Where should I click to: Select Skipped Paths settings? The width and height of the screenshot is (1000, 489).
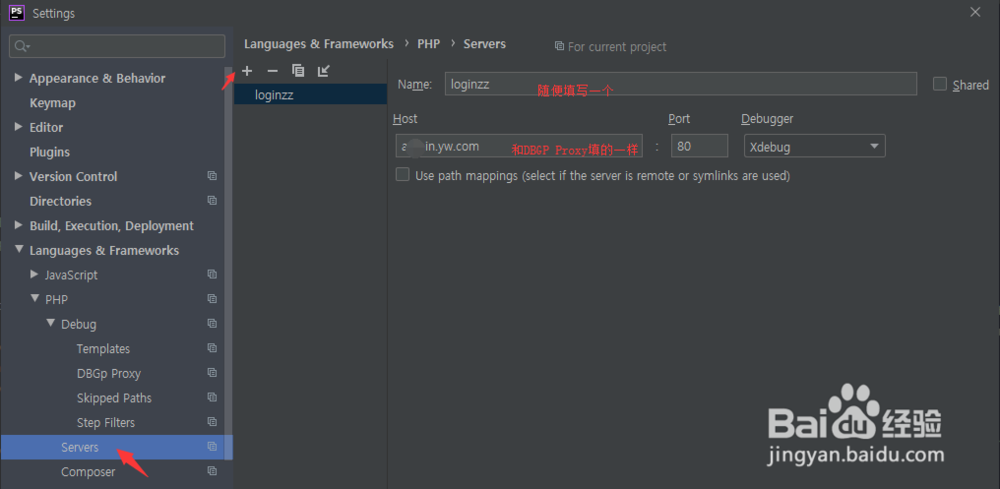point(114,398)
